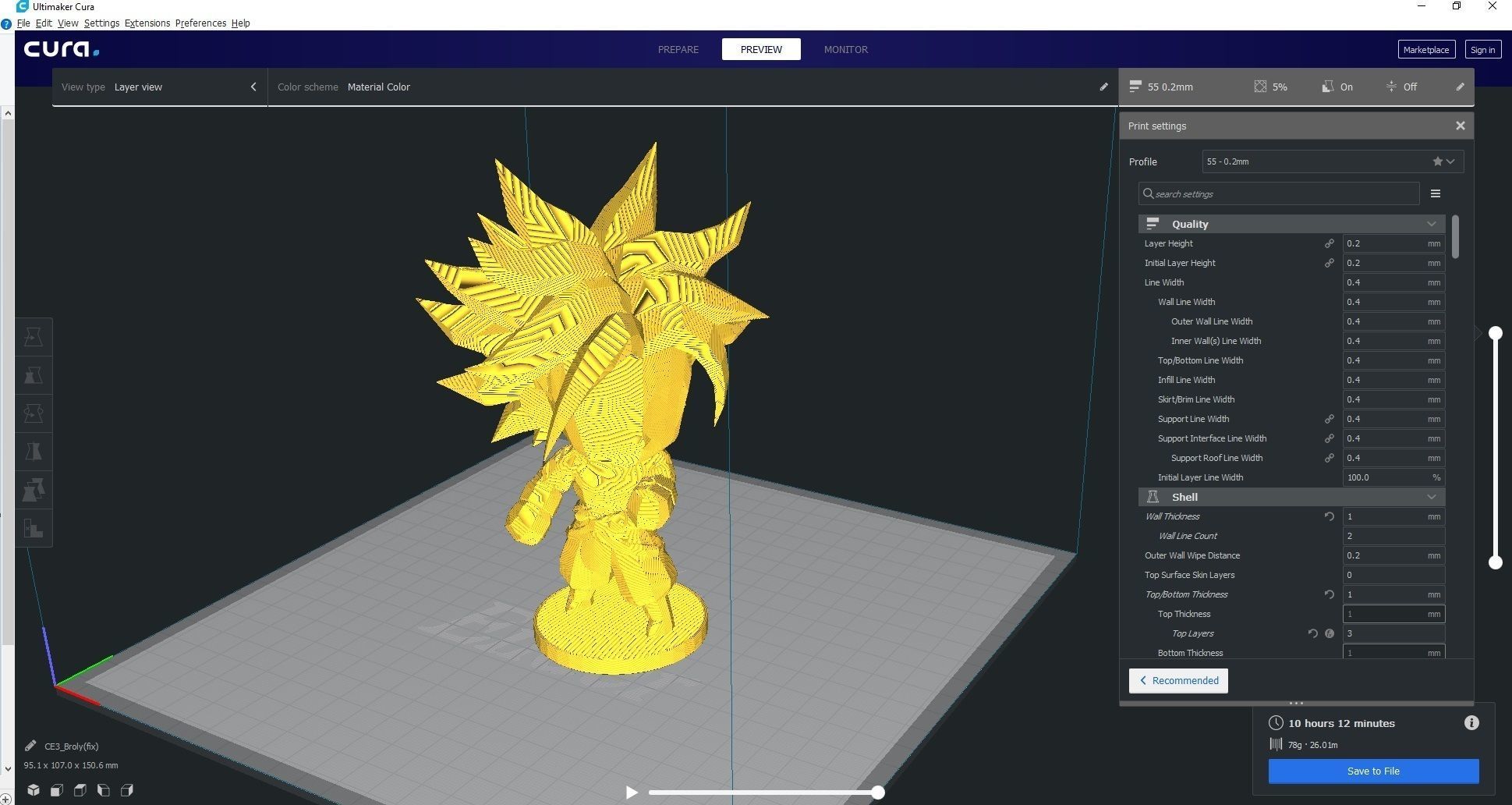This screenshot has height=805, width=1512.
Task: Open the Preferences menu
Action: pos(200,23)
